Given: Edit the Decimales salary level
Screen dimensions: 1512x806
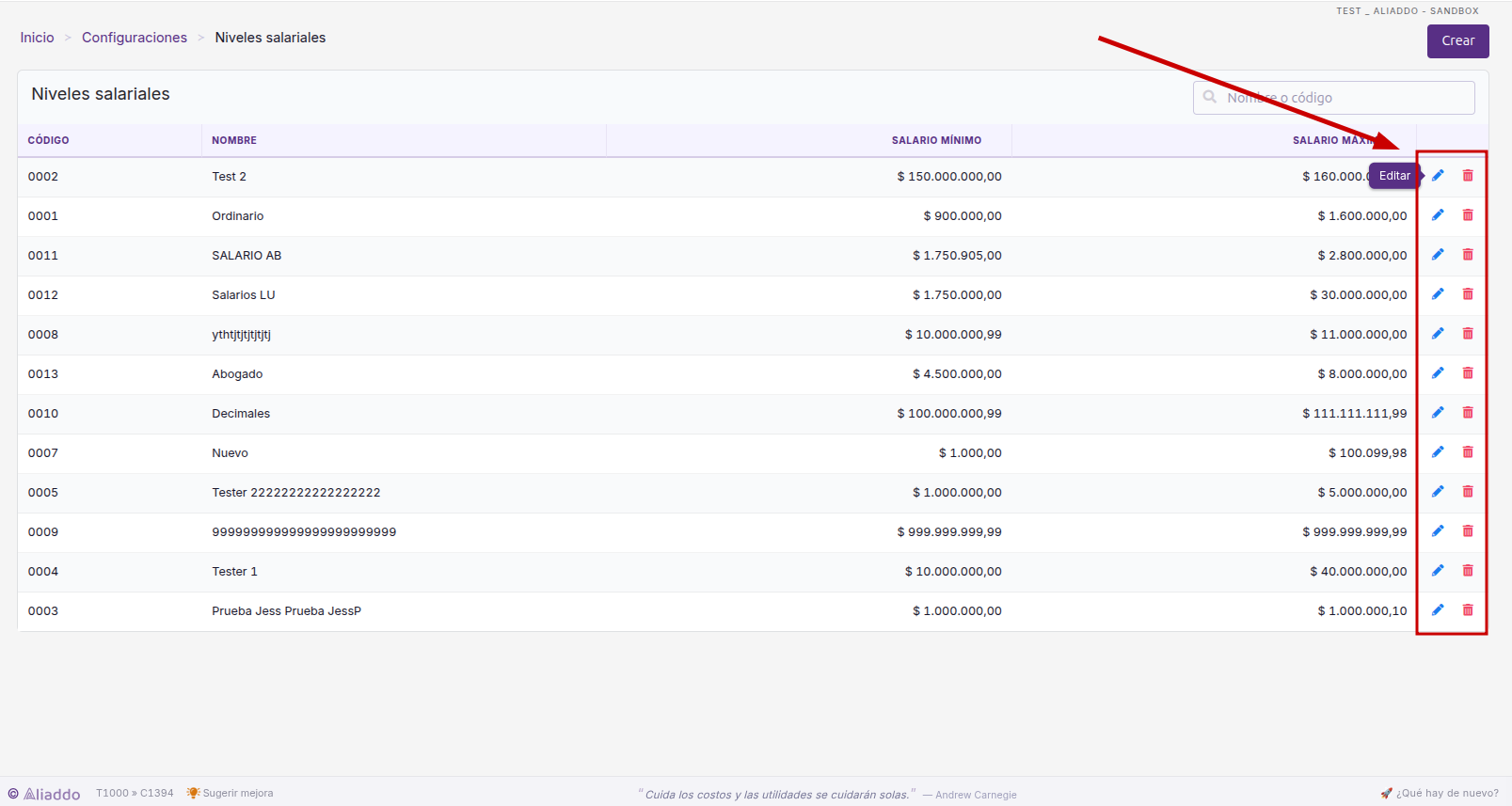Looking at the screenshot, I should click(x=1438, y=413).
